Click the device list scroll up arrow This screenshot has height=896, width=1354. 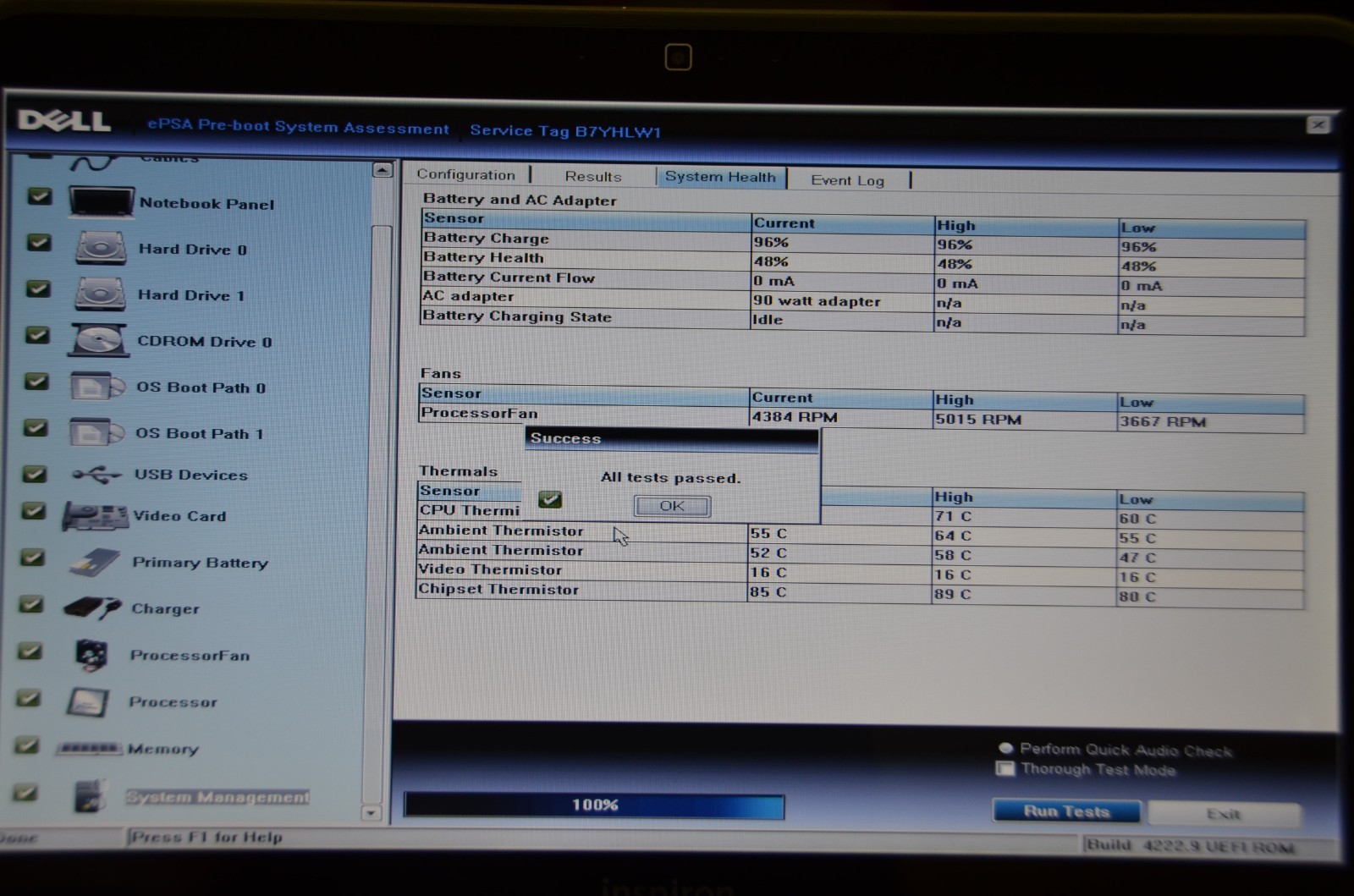point(383,170)
